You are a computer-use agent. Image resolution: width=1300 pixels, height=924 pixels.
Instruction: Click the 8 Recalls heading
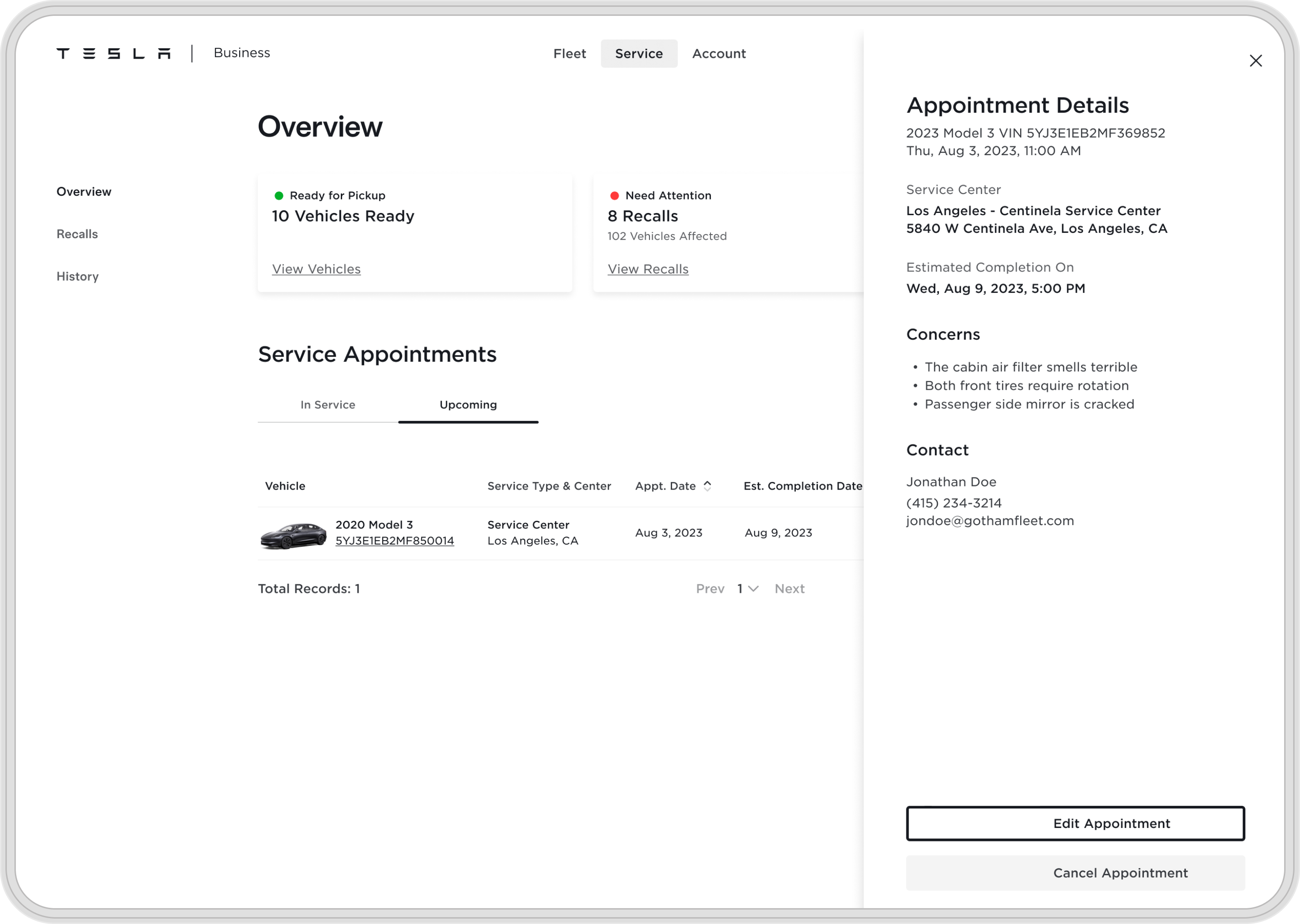pyautogui.click(x=643, y=216)
